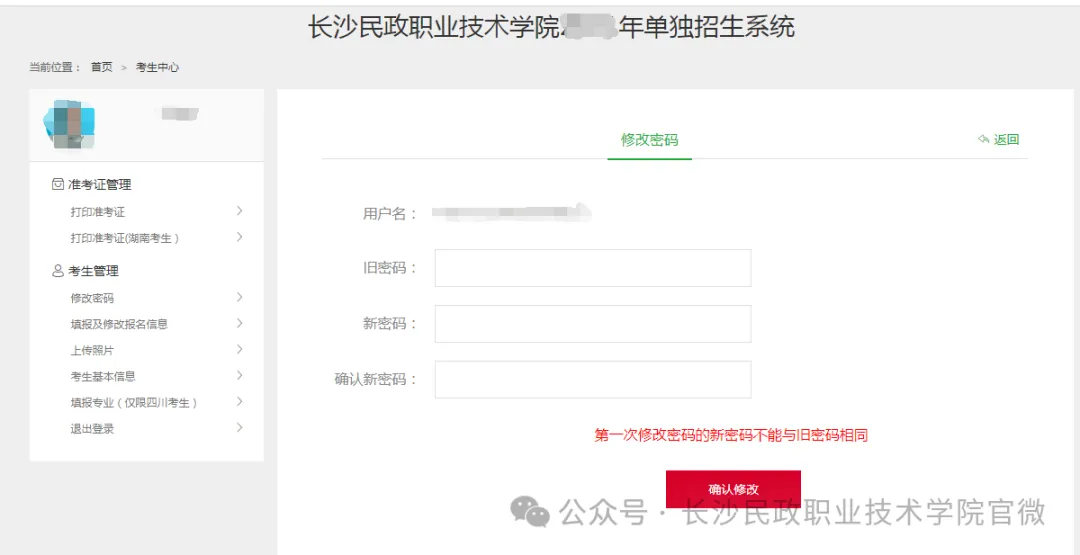Open 填报及修改报名信息 in sidebar
Image resolution: width=1080 pixels, height=555 pixels.
(x=119, y=324)
